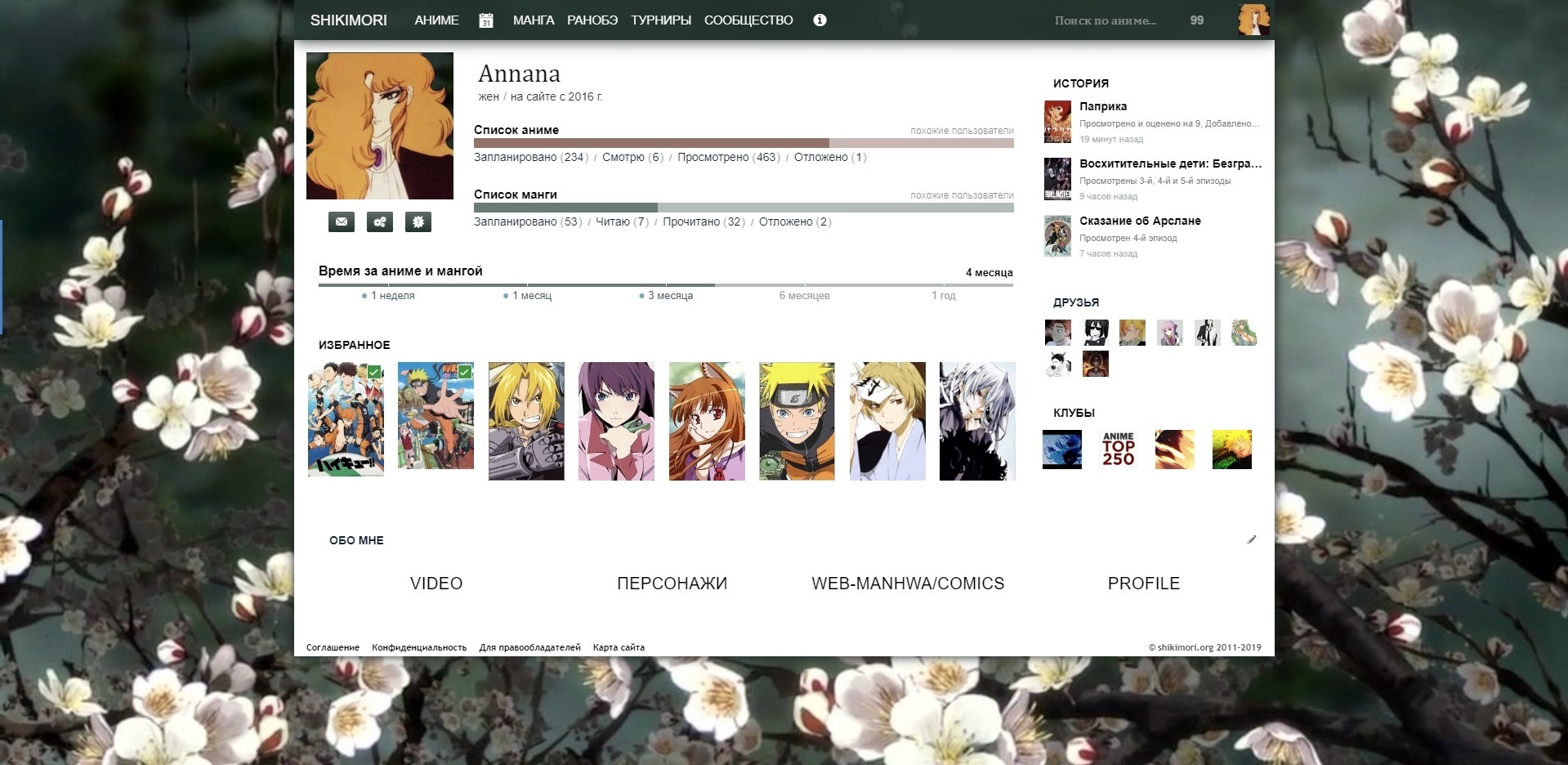Open messages via the envelope icon
Viewport: 1568px width, 765px height.
[342, 221]
